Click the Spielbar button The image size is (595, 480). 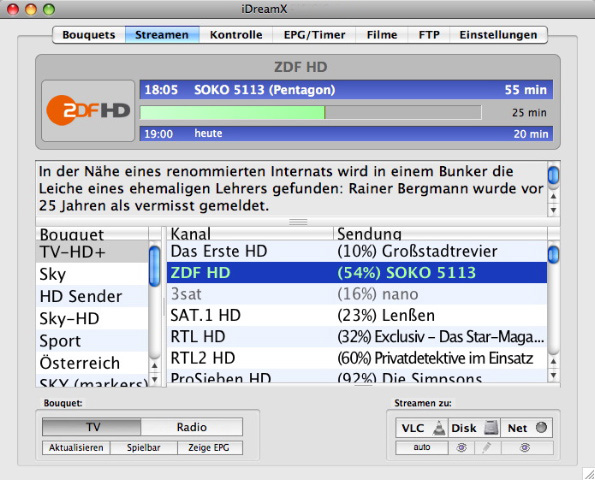143,448
